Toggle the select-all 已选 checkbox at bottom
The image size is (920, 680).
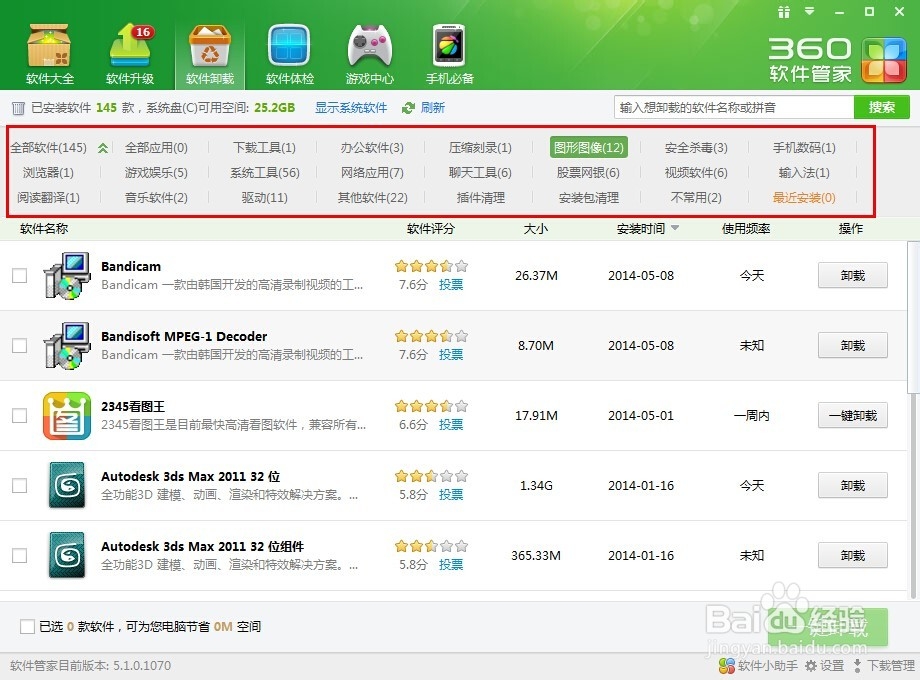(27, 627)
